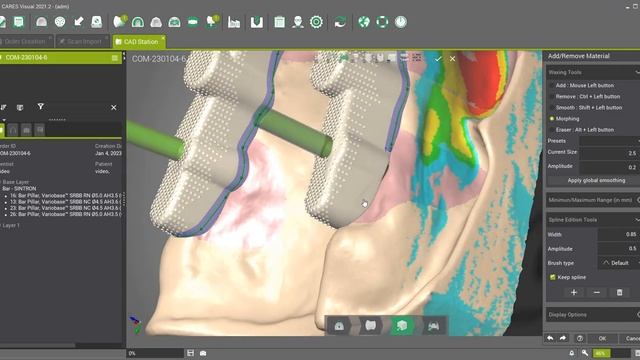
Task: Click the lifebuoy help toolbar icon
Action: point(382,22)
